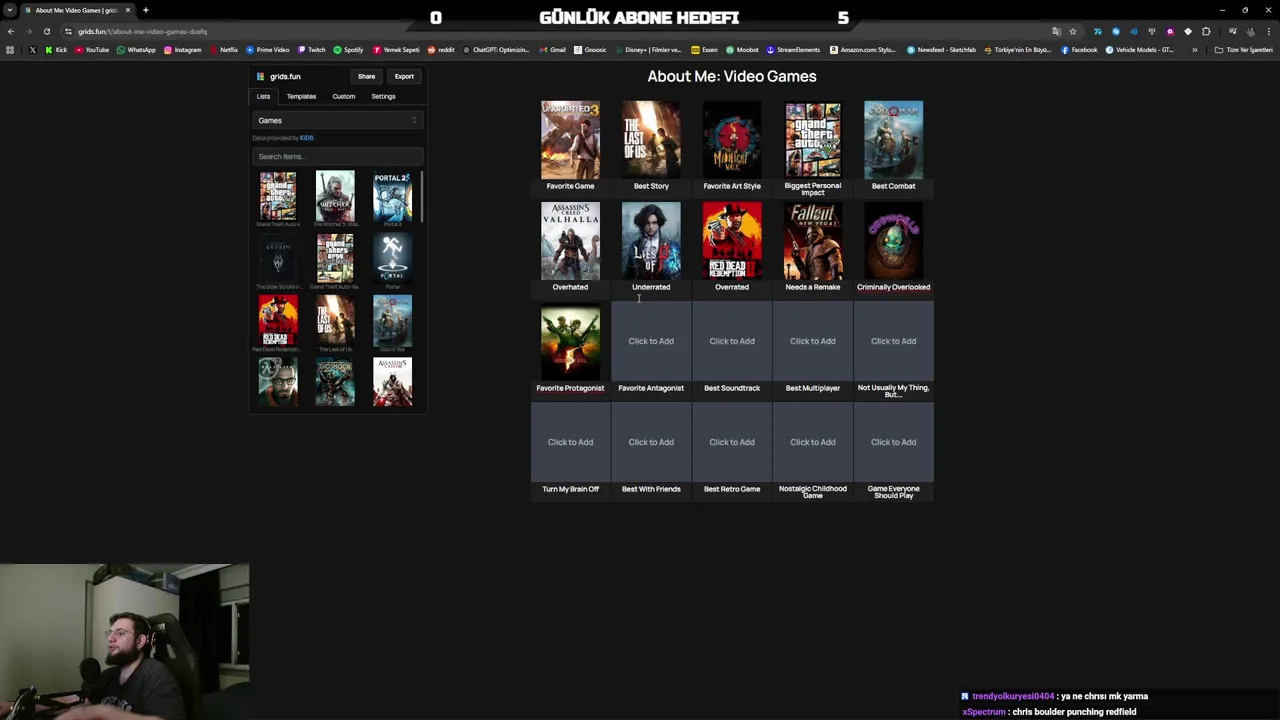Screen dimensions: 1280x720
Task: Open the Games list dropdown
Action: pyautogui.click(x=337, y=120)
